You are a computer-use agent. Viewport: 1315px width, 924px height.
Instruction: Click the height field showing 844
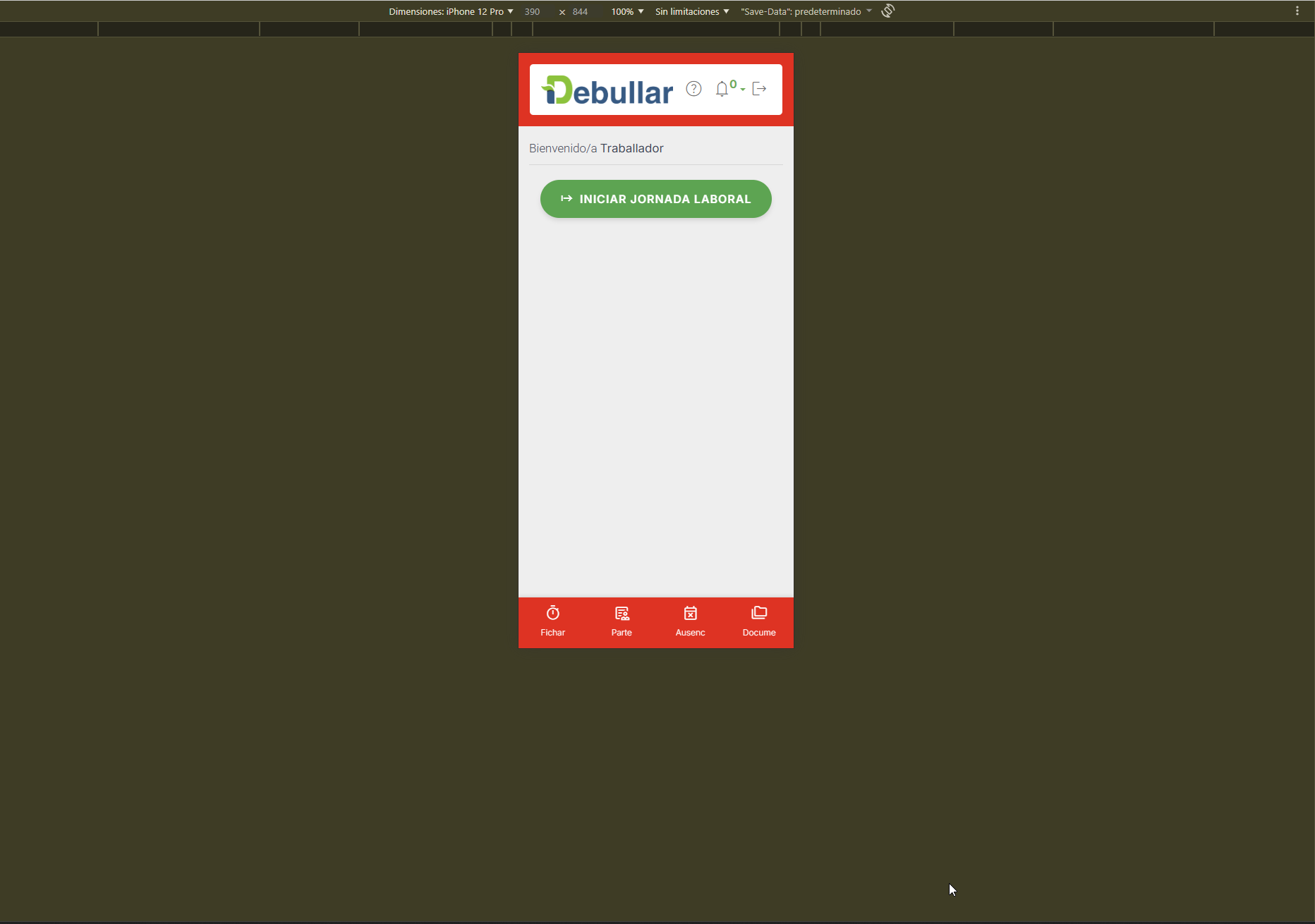click(581, 11)
